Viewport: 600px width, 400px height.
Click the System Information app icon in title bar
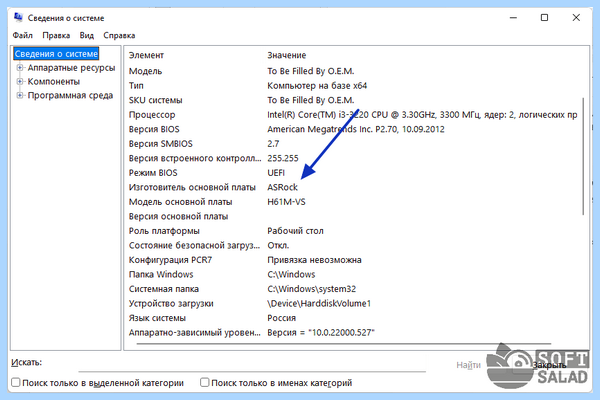click(x=18, y=18)
